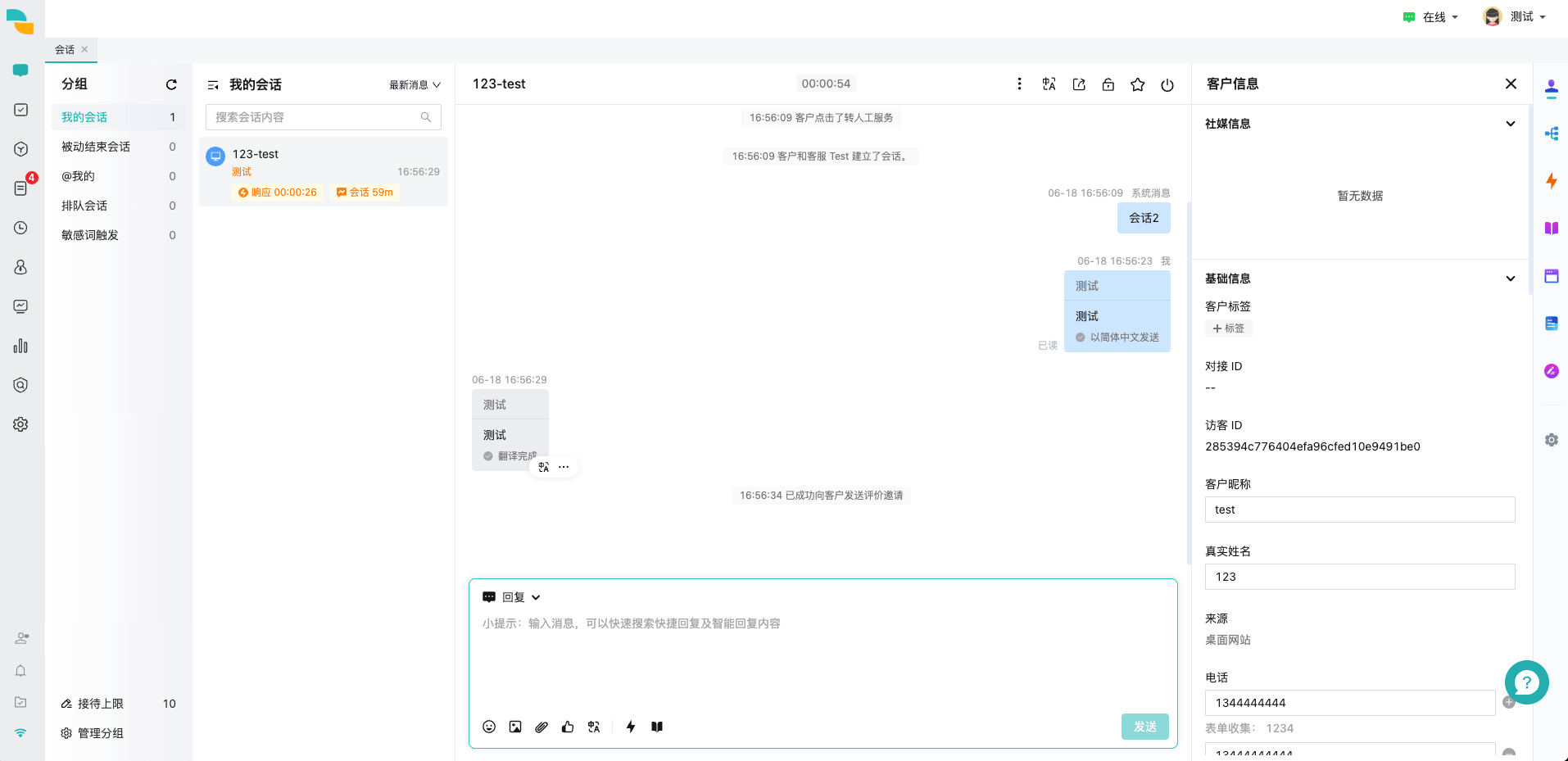Viewport: 1568px width, 761px height.
Task: Open the chat conversations sidebar icon
Action: pos(20,70)
